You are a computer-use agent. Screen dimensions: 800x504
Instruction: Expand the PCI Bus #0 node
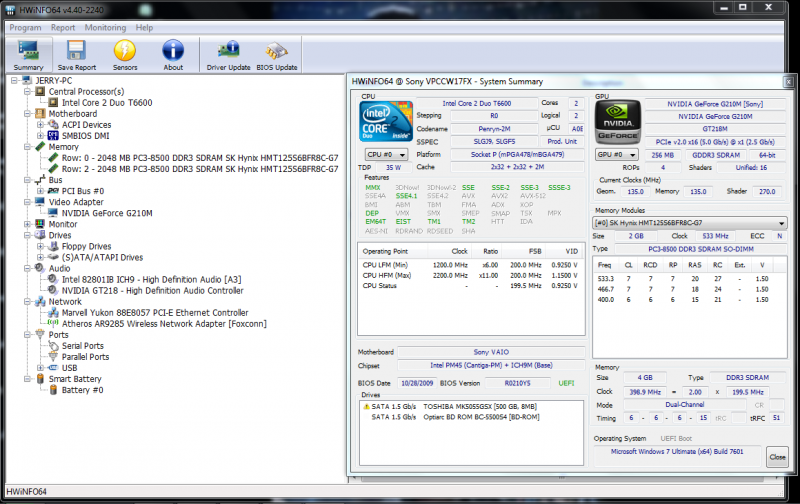pos(40,191)
